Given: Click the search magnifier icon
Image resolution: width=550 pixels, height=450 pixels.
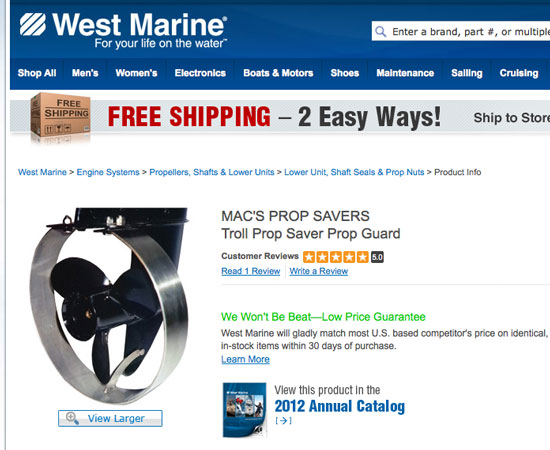Looking at the screenshot, I should 381,32.
